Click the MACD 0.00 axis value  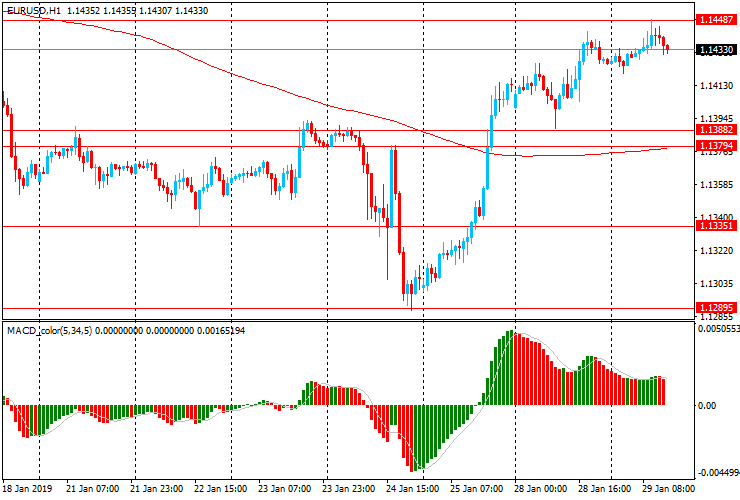pyautogui.click(x=707, y=406)
